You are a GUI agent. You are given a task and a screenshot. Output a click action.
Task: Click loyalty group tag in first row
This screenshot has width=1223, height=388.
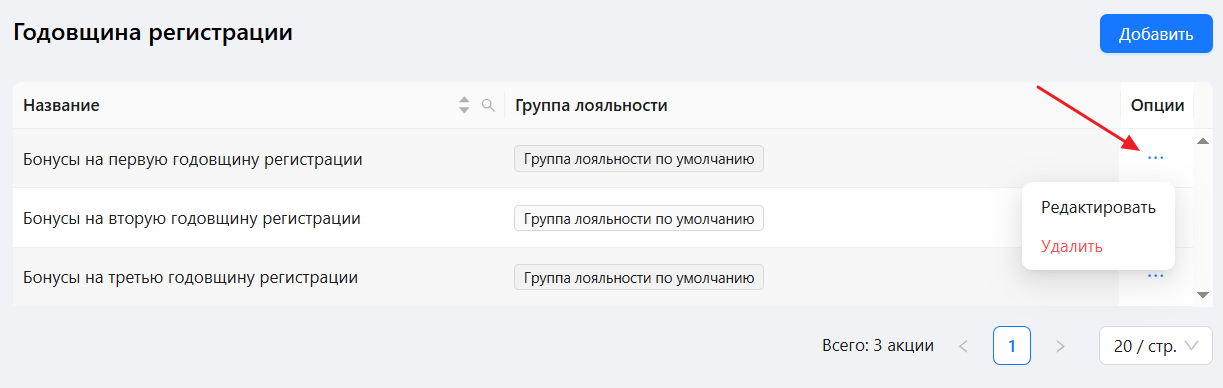coord(639,159)
